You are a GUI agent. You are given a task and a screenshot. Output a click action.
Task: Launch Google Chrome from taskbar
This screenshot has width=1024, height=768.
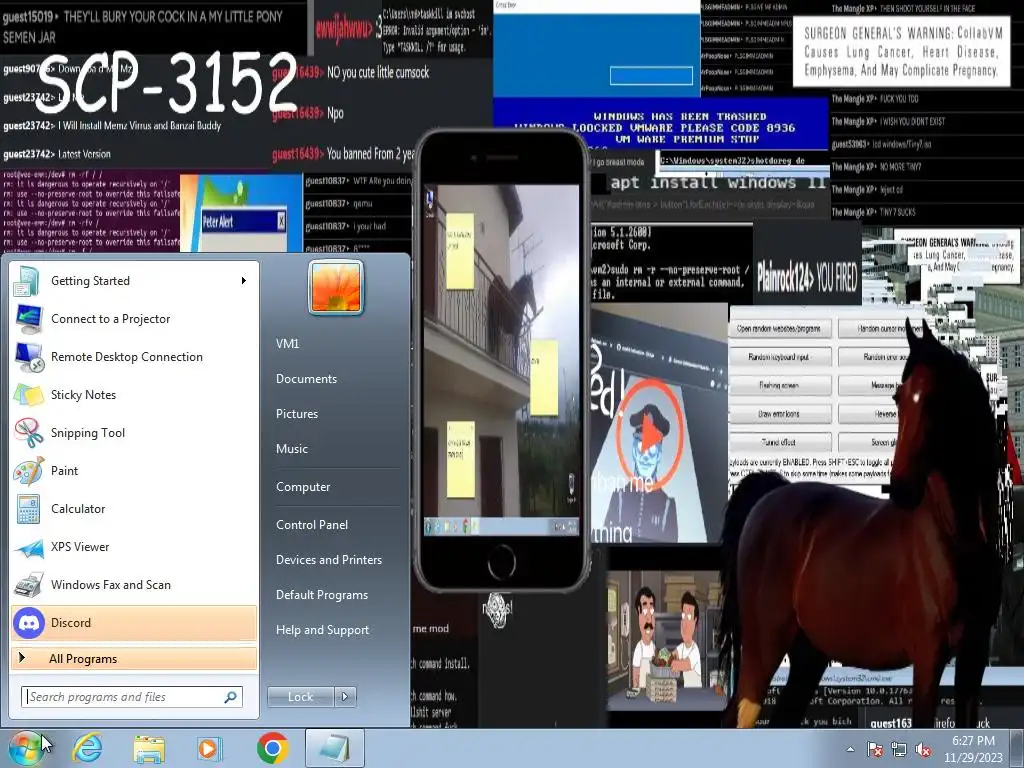coord(272,748)
